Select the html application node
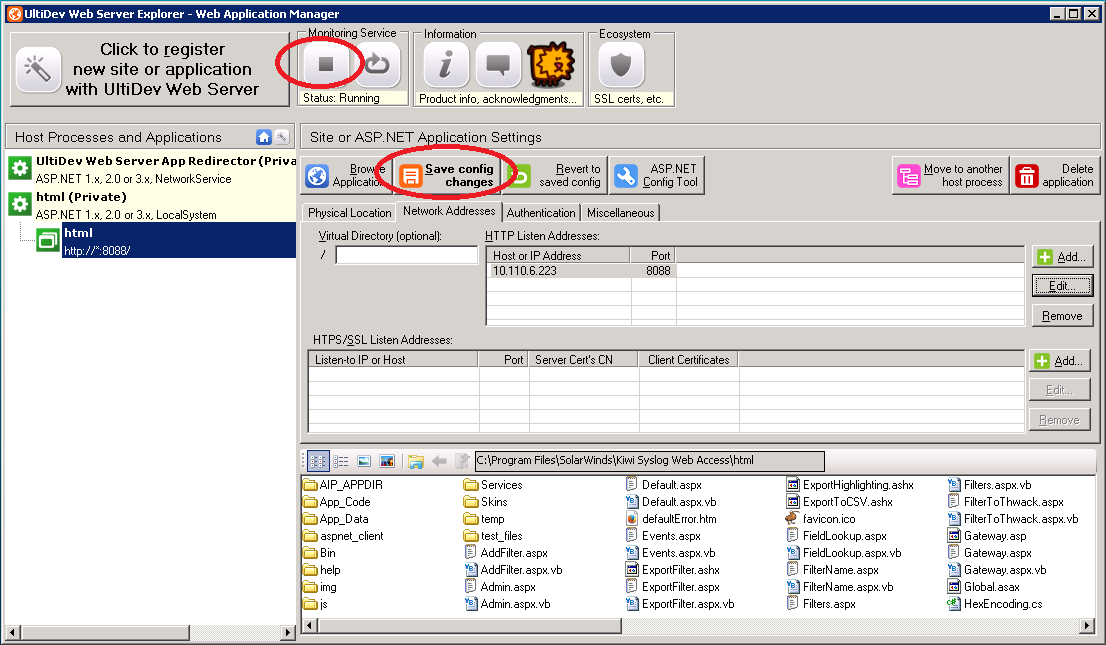The width and height of the screenshot is (1106, 645). (x=178, y=241)
